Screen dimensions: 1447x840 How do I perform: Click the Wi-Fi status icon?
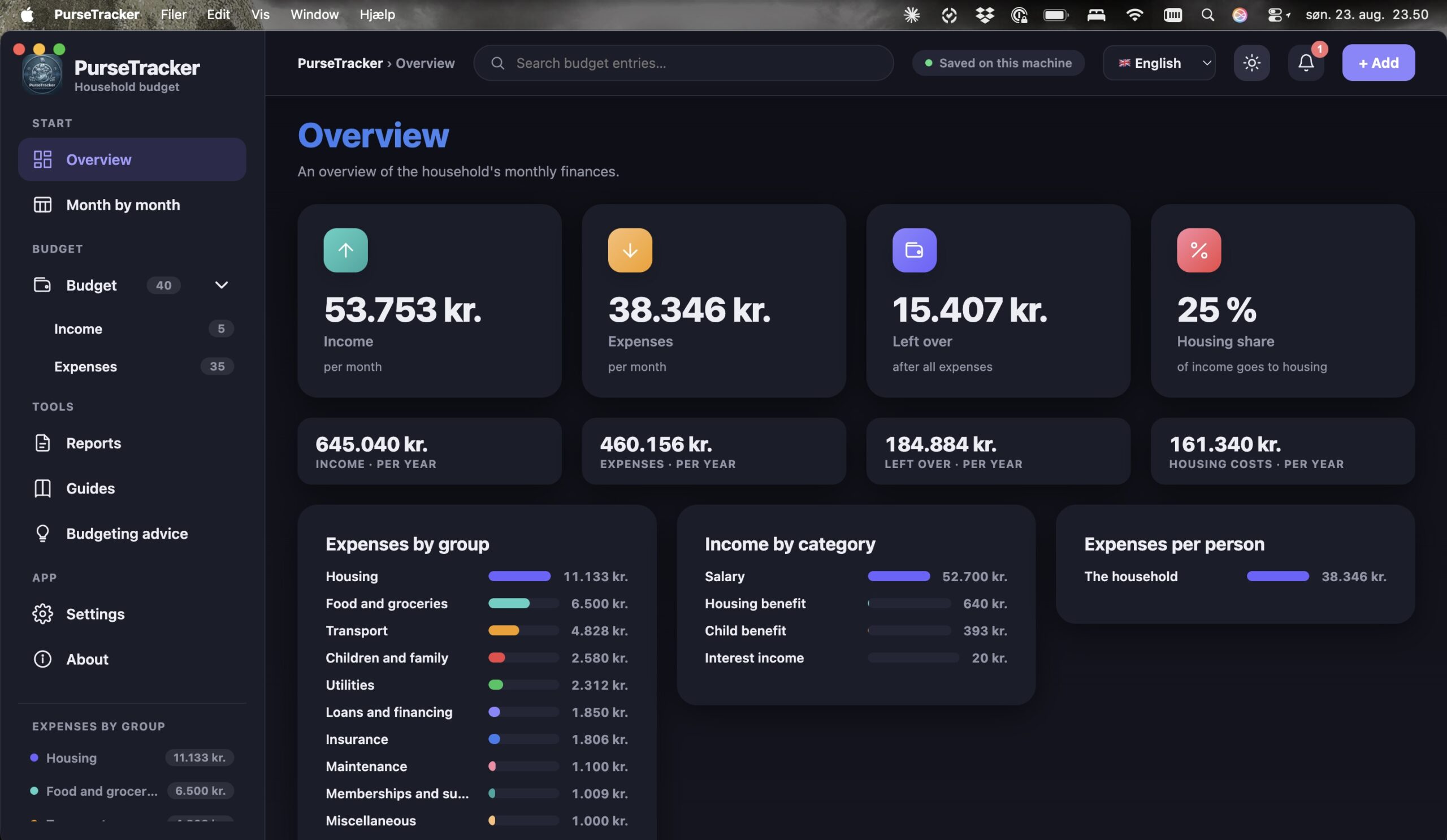coord(1134,14)
